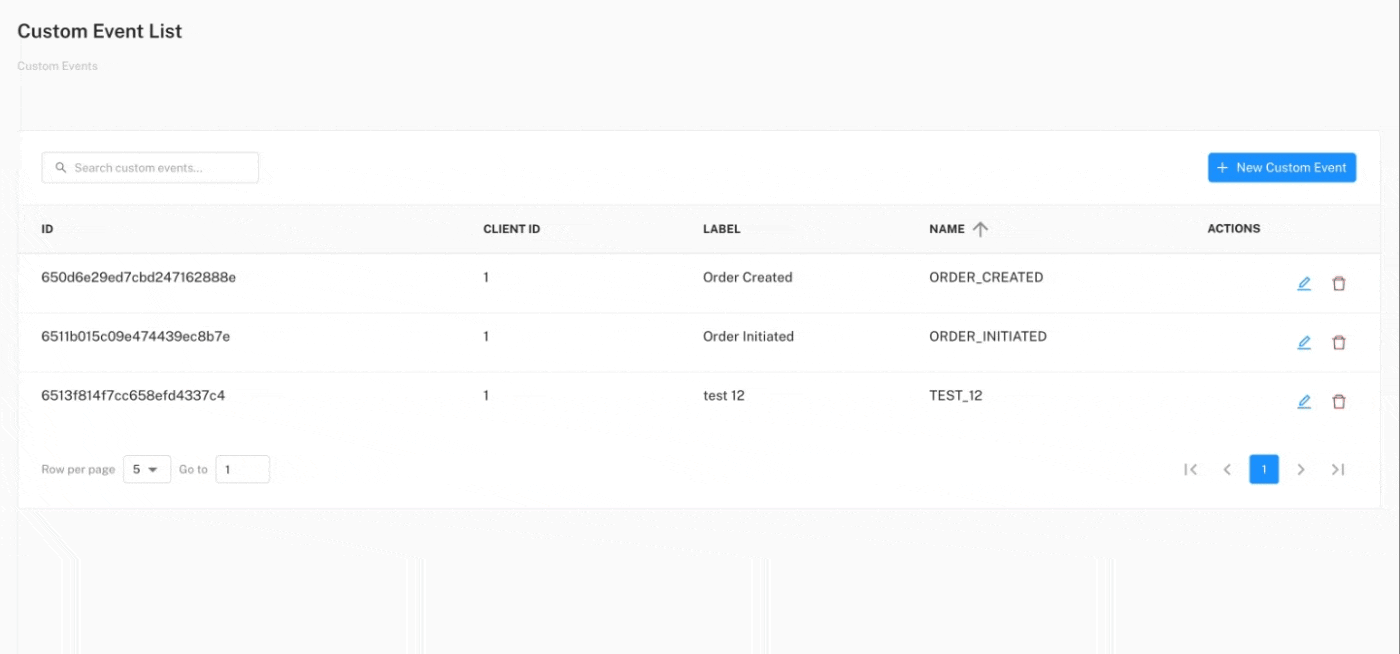The height and width of the screenshot is (654, 1400).
Task: Edit the ORDER_CREATED event
Action: point(1304,283)
